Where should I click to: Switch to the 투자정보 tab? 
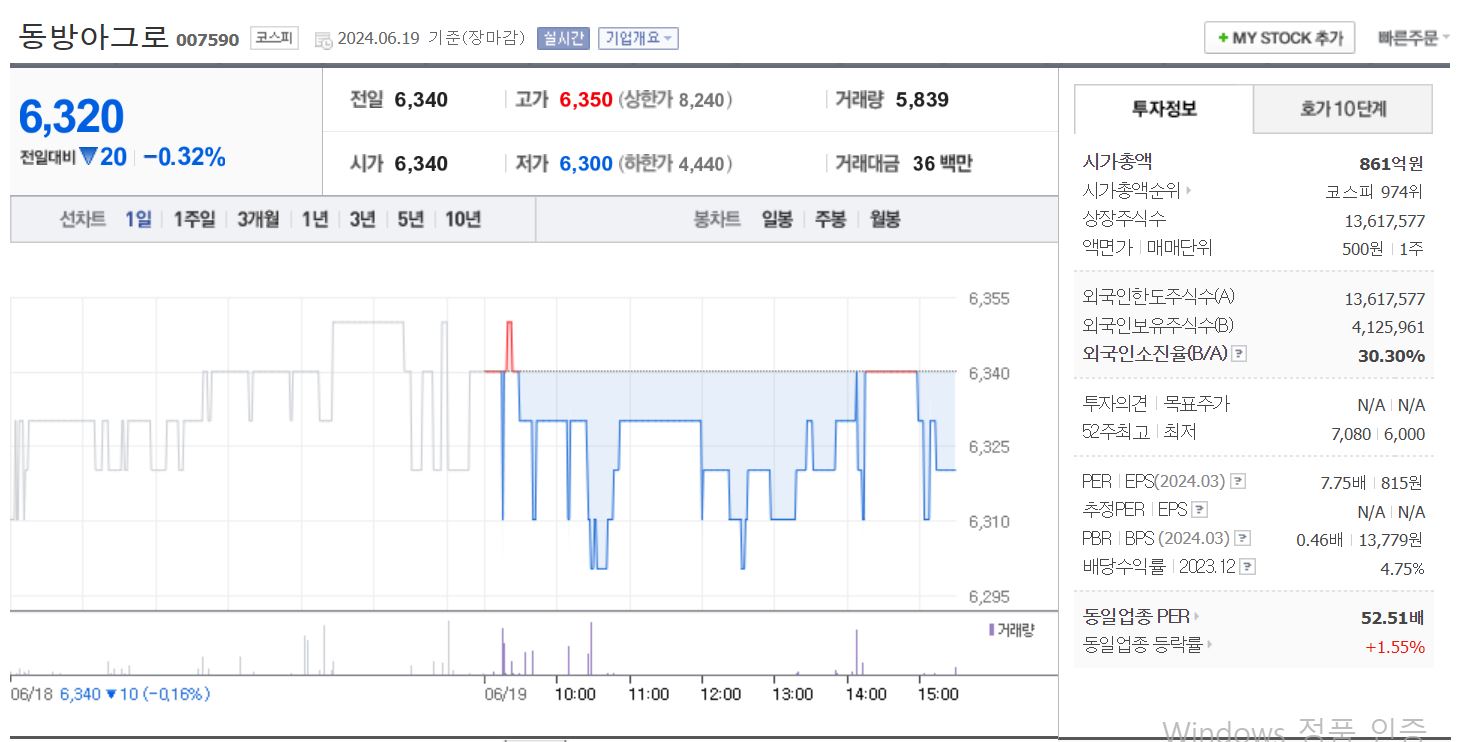[1164, 109]
